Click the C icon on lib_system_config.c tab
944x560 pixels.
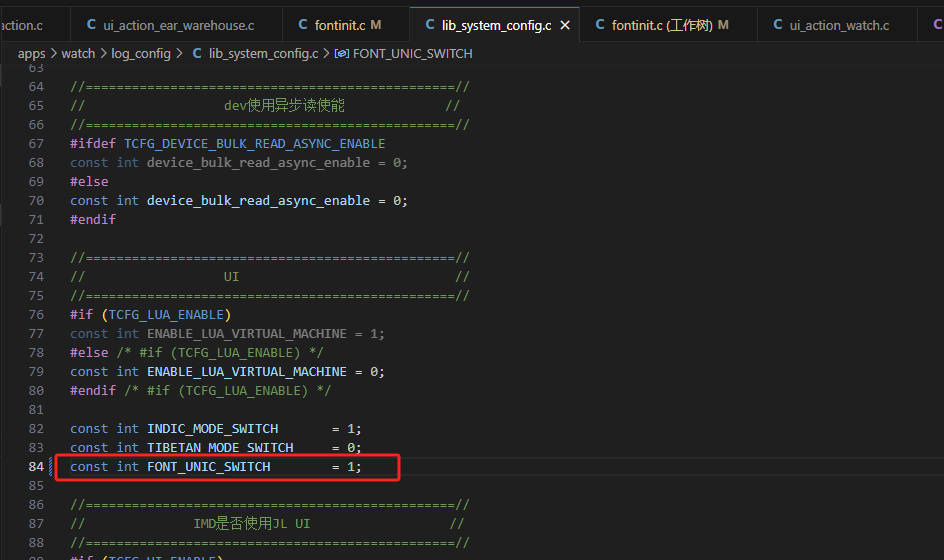pos(430,25)
